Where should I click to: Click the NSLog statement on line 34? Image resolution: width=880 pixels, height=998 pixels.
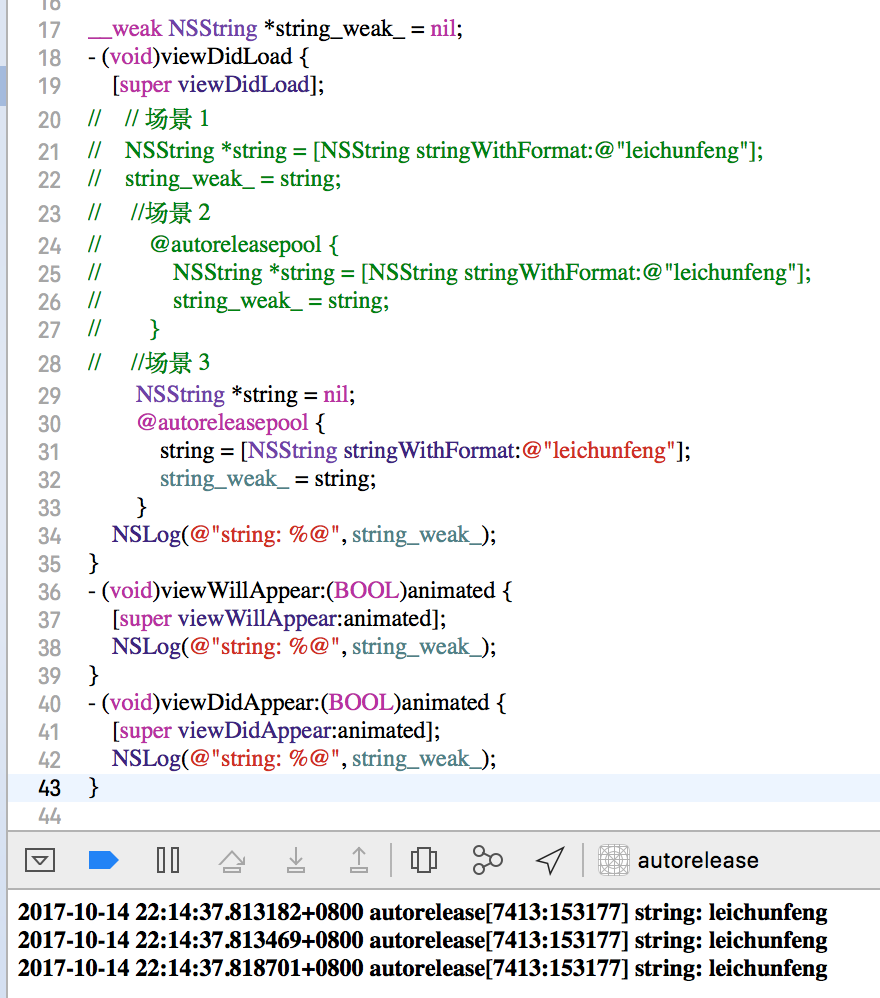tap(304, 535)
